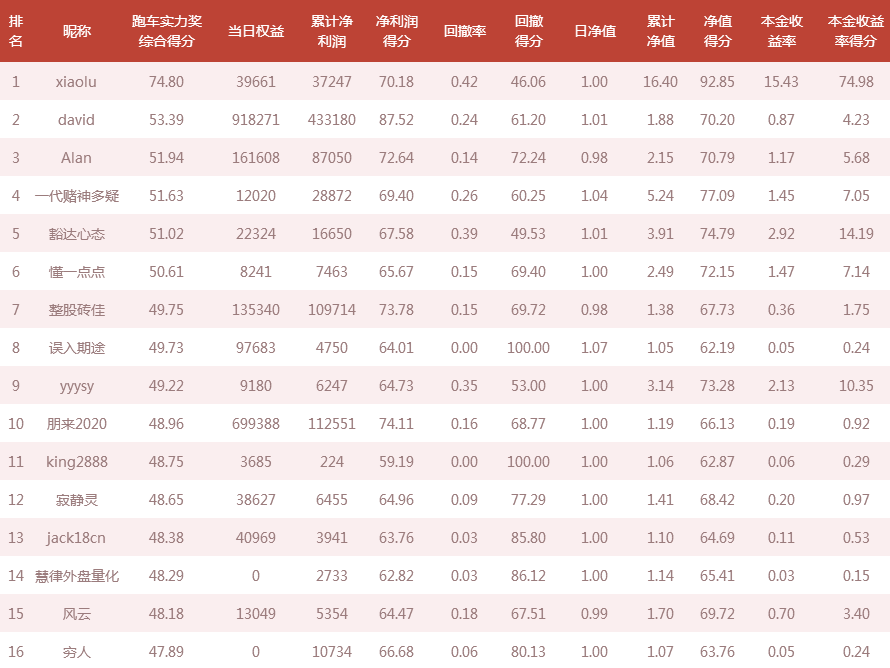Select the 本金收益率得分 header

pos(855,31)
